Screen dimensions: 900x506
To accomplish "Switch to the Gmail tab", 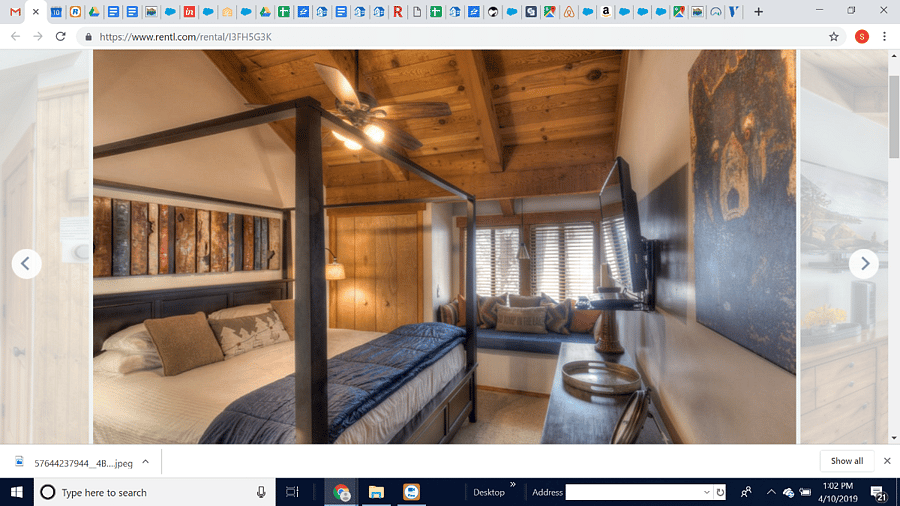I will pyautogui.click(x=15, y=11).
